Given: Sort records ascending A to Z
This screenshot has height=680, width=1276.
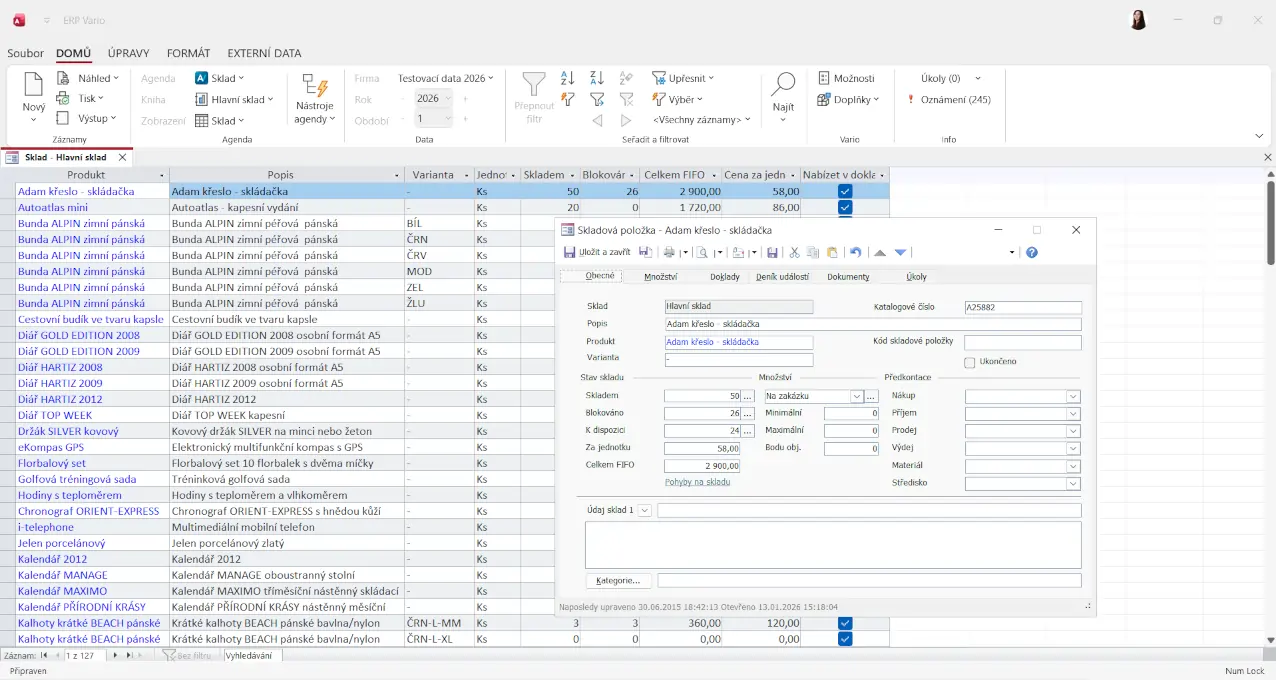Looking at the screenshot, I should coord(568,78).
